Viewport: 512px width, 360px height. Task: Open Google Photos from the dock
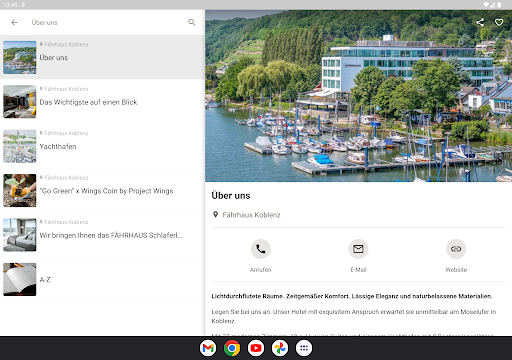point(280,348)
